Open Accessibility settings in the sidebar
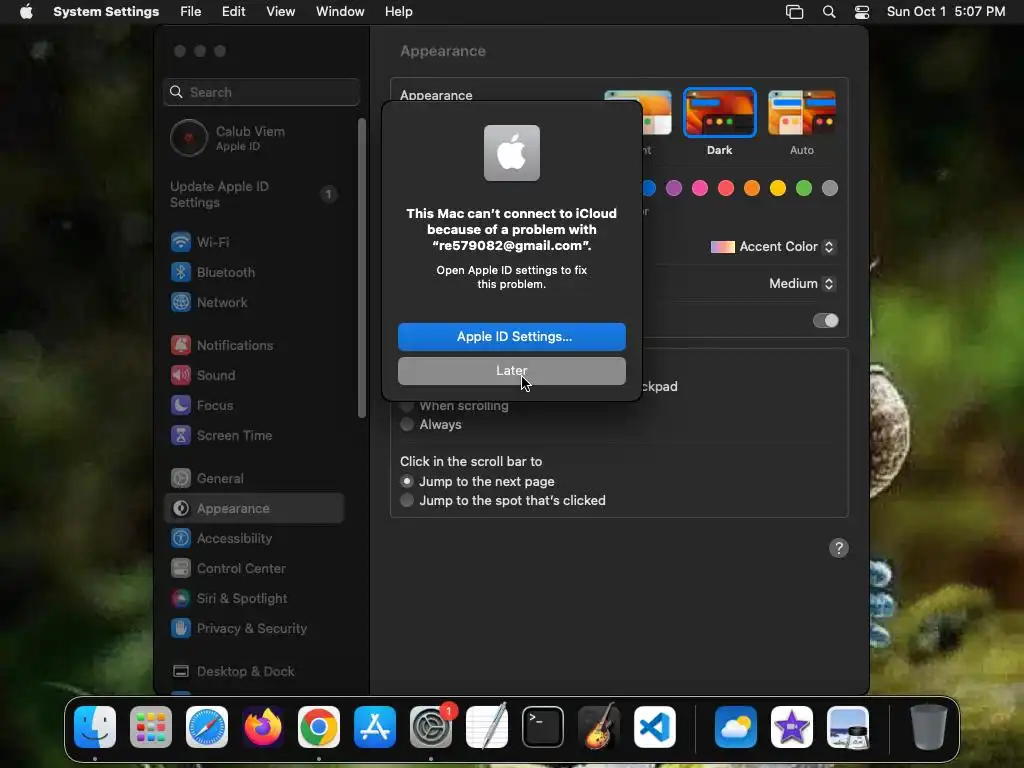1024x768 pixels. (x=254, y=539)
